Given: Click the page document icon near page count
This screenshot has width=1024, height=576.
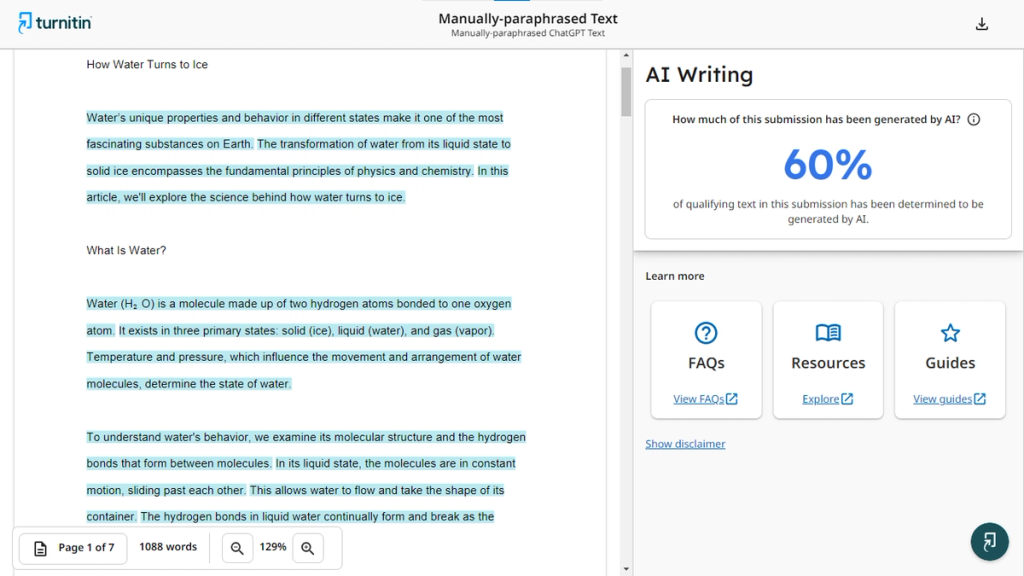Looking at the screenshot, I should 40,548.
